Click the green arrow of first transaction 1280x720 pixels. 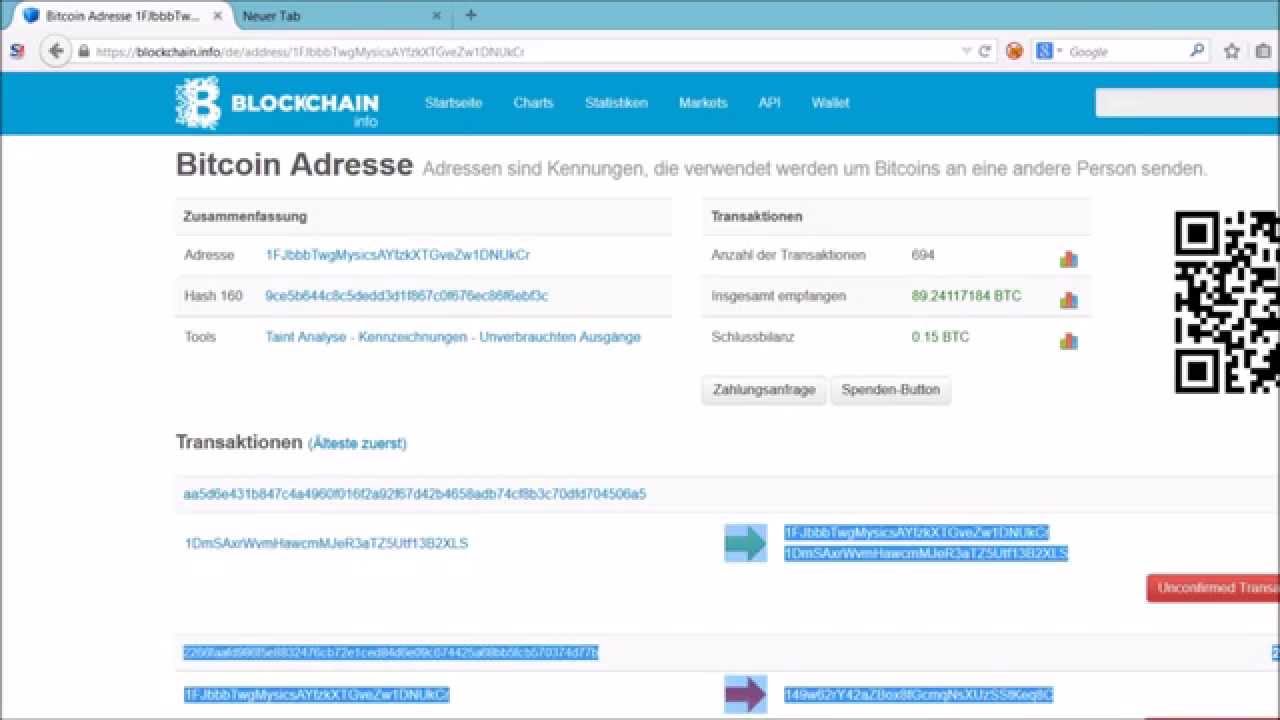745,543
